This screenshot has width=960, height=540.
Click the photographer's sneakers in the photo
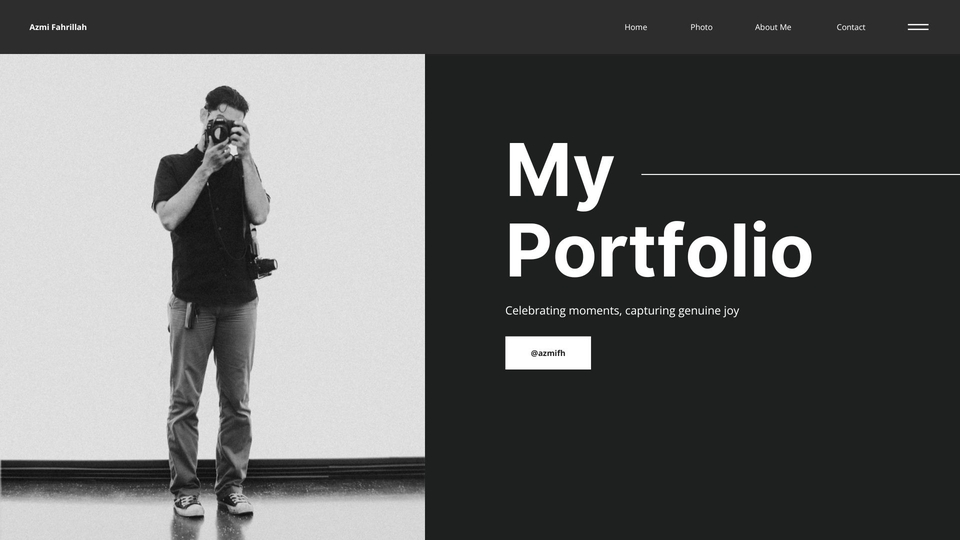pos(213,504)
